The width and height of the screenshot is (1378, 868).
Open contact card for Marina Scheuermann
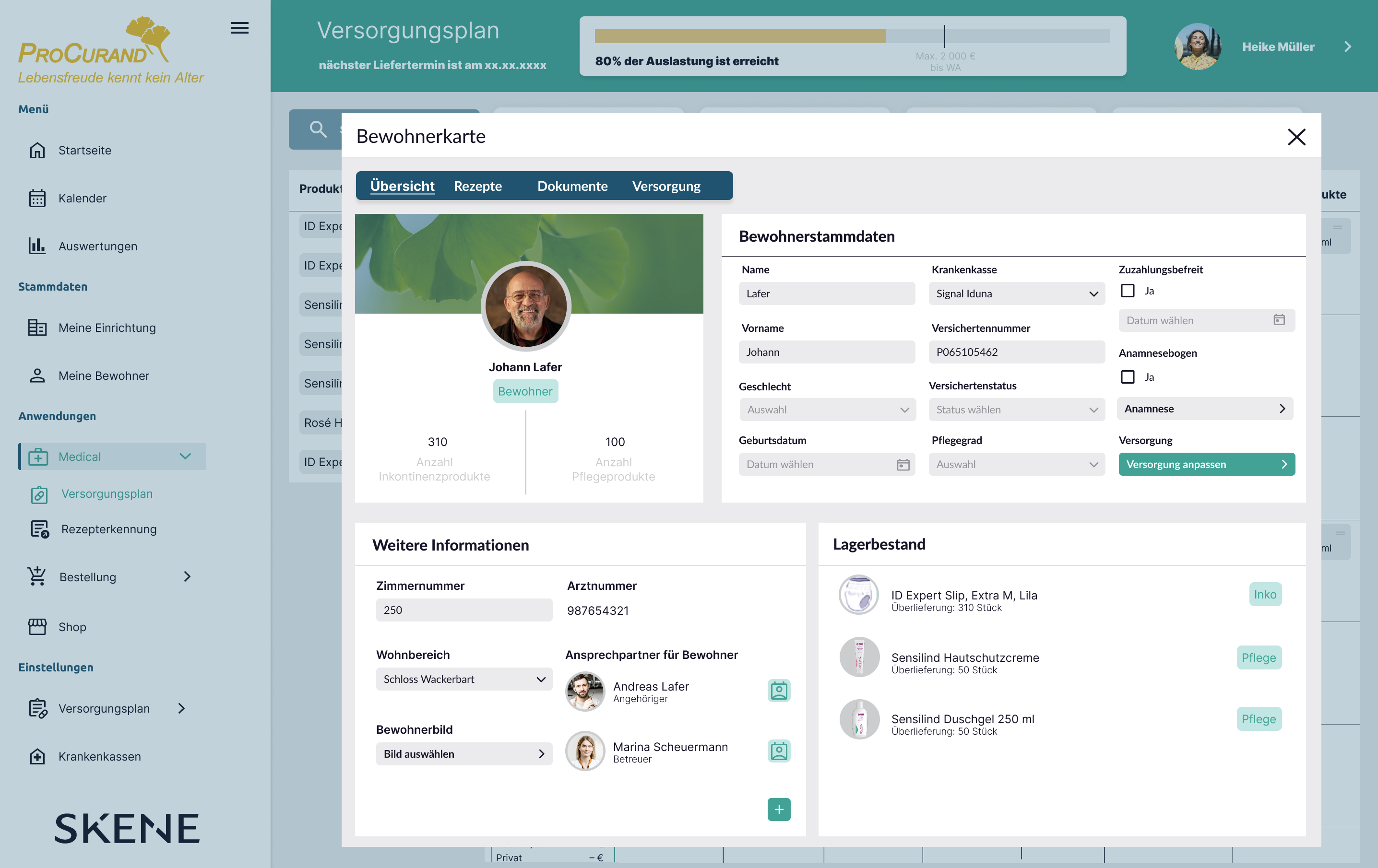pyautogui.click(x=778, y=751)
